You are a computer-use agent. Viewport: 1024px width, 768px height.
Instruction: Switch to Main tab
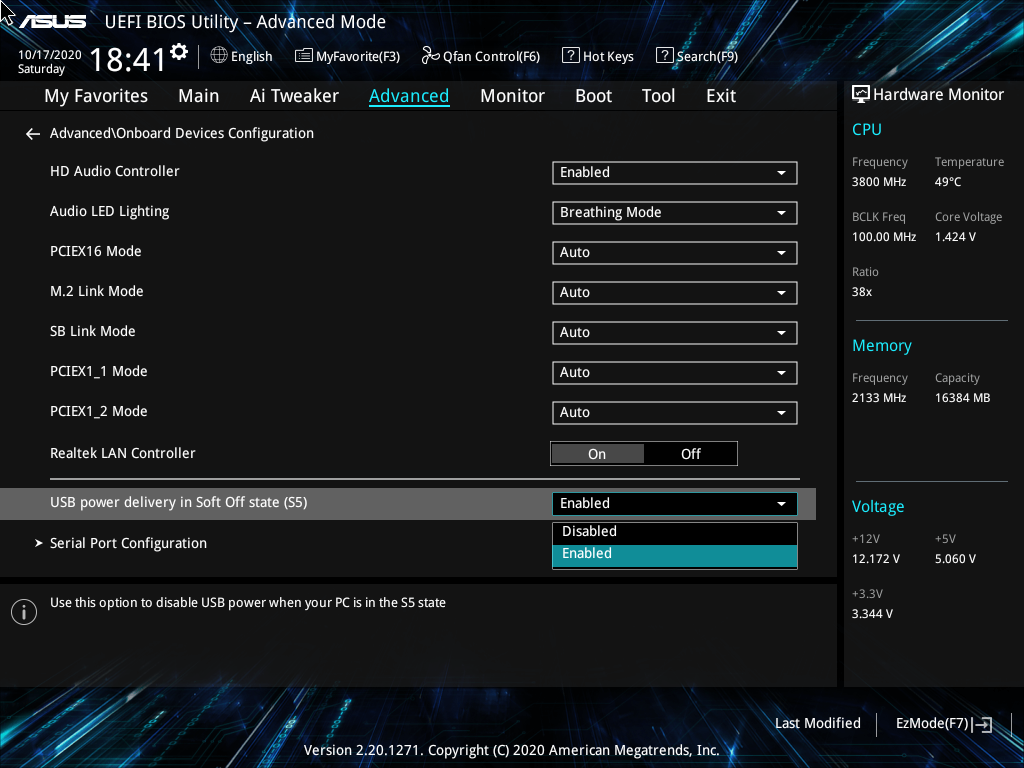pyautogui.click(x=199, y=96)
